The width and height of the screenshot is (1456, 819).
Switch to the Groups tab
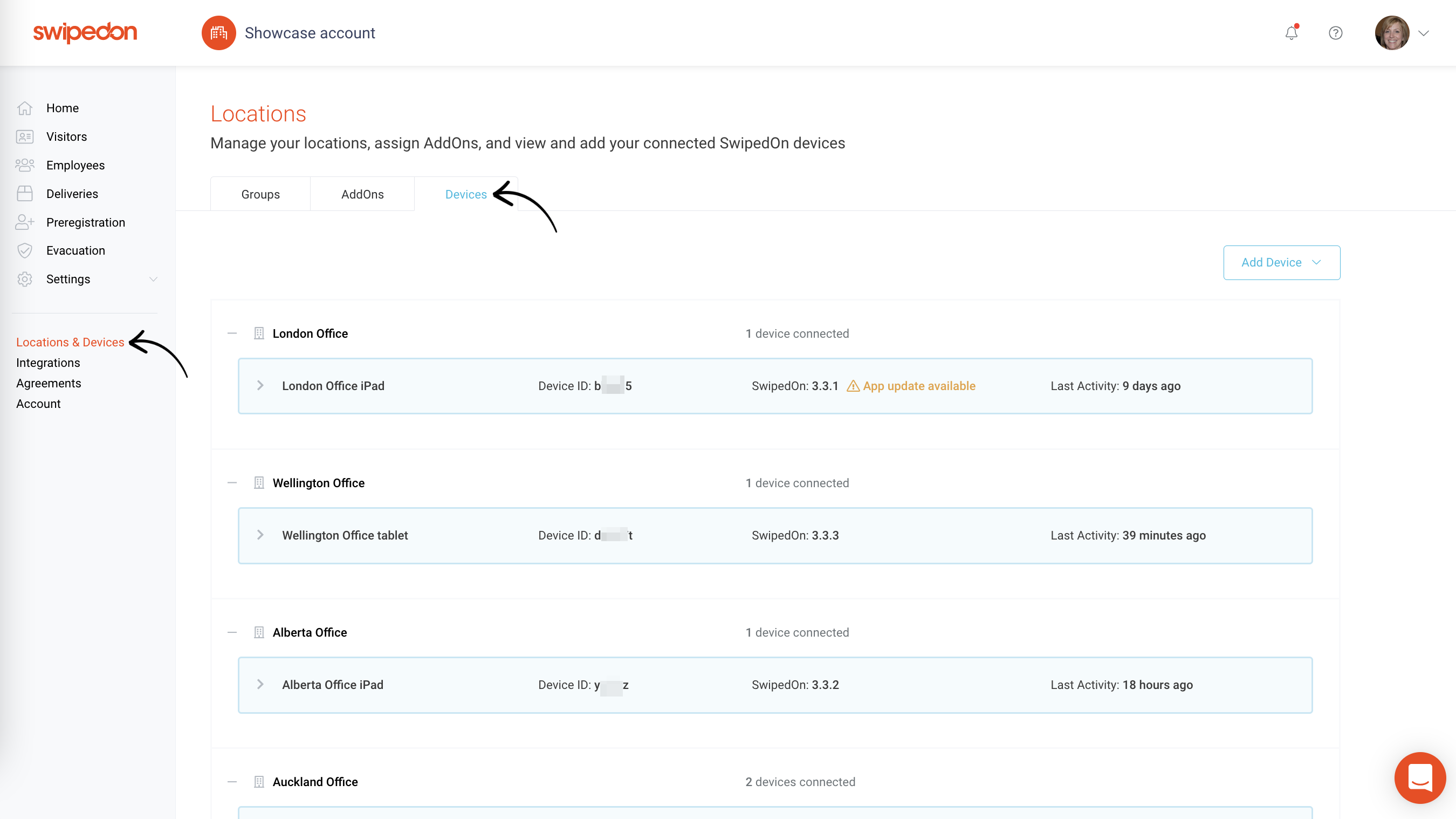tap(260, 194)
